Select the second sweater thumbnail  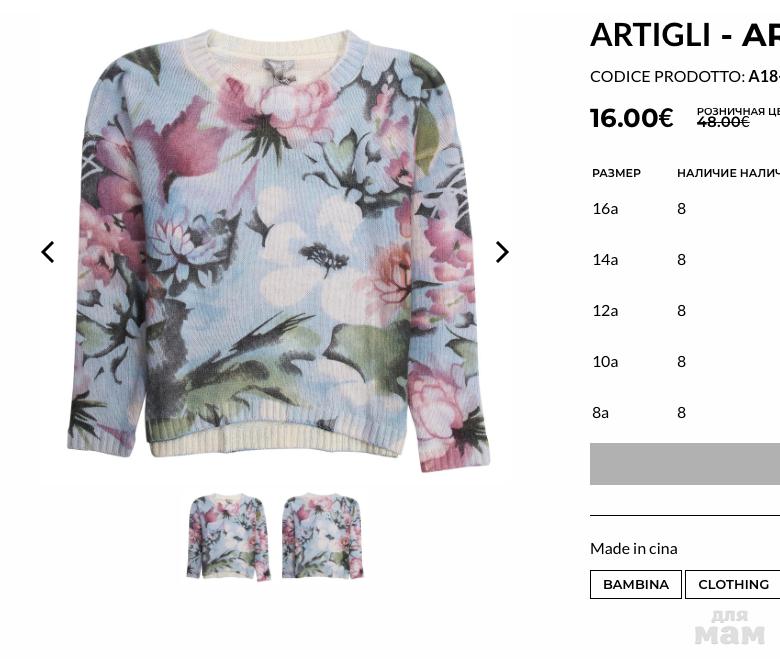323,536
